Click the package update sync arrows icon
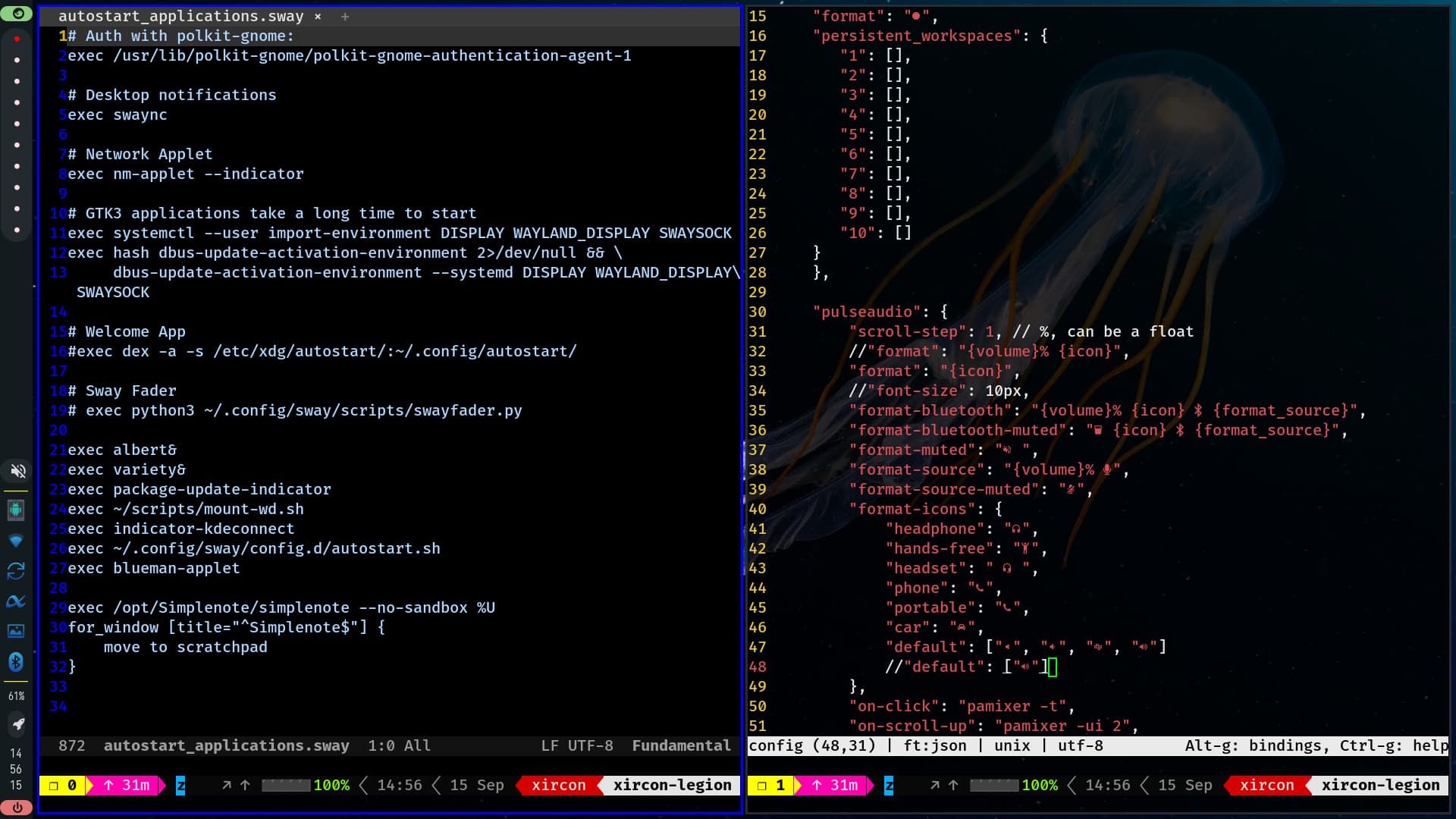Viewport: 1456px width, 819px height. coord(16,571)
